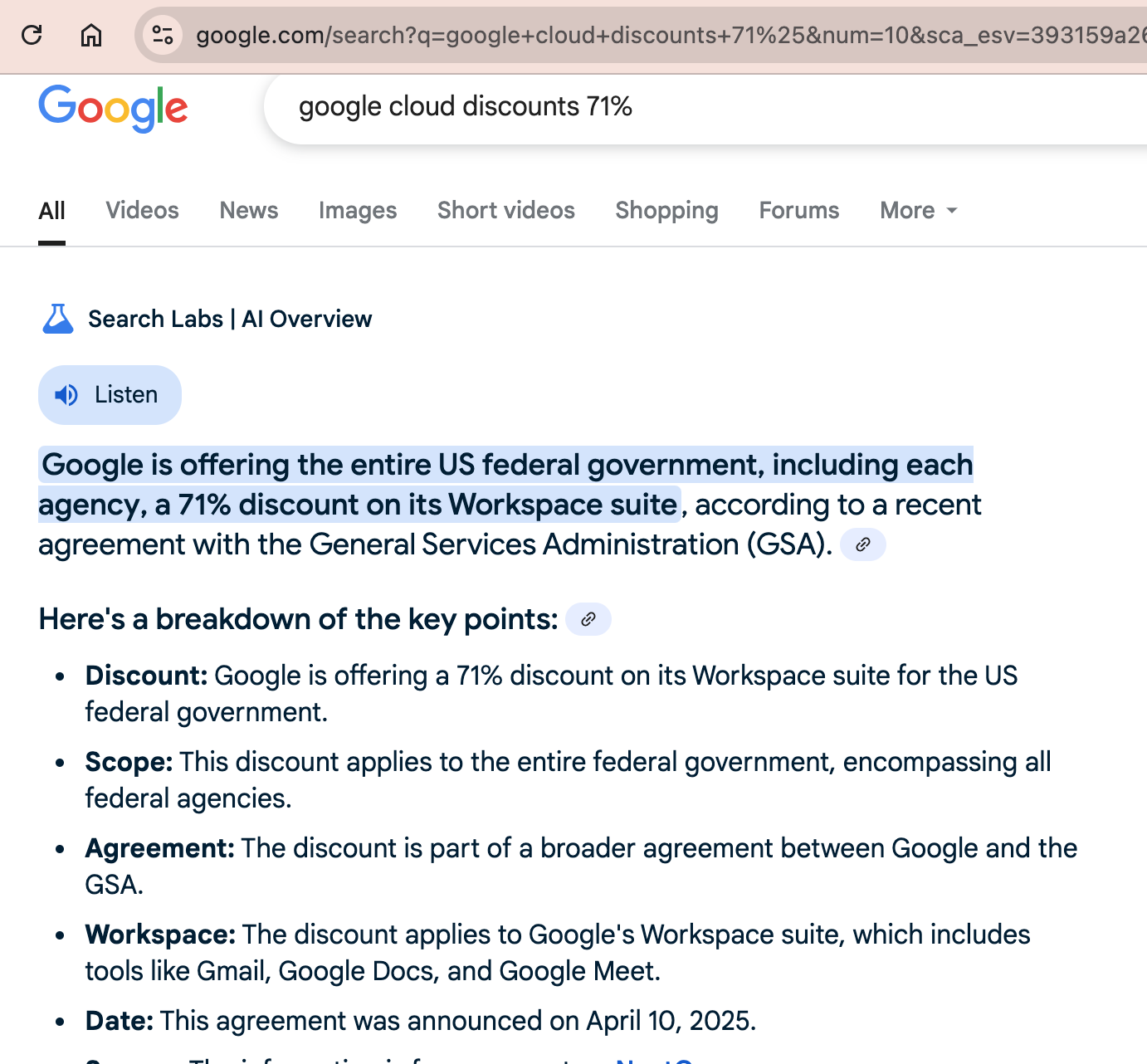1147x1064 pixels.
Task: Switch to the News tab
Action: (x=249, y=211)
